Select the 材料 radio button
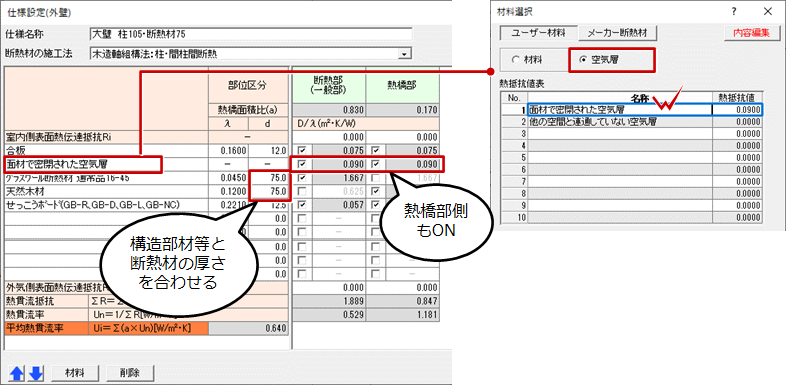 [515, 59]
